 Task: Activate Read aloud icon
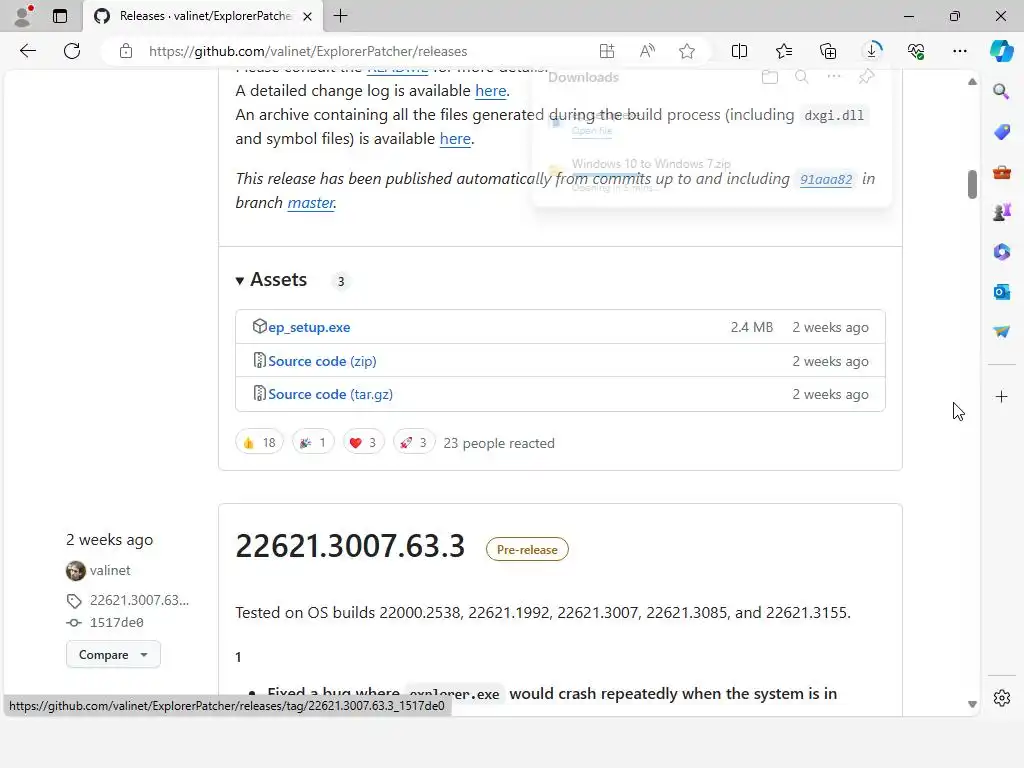647,51
